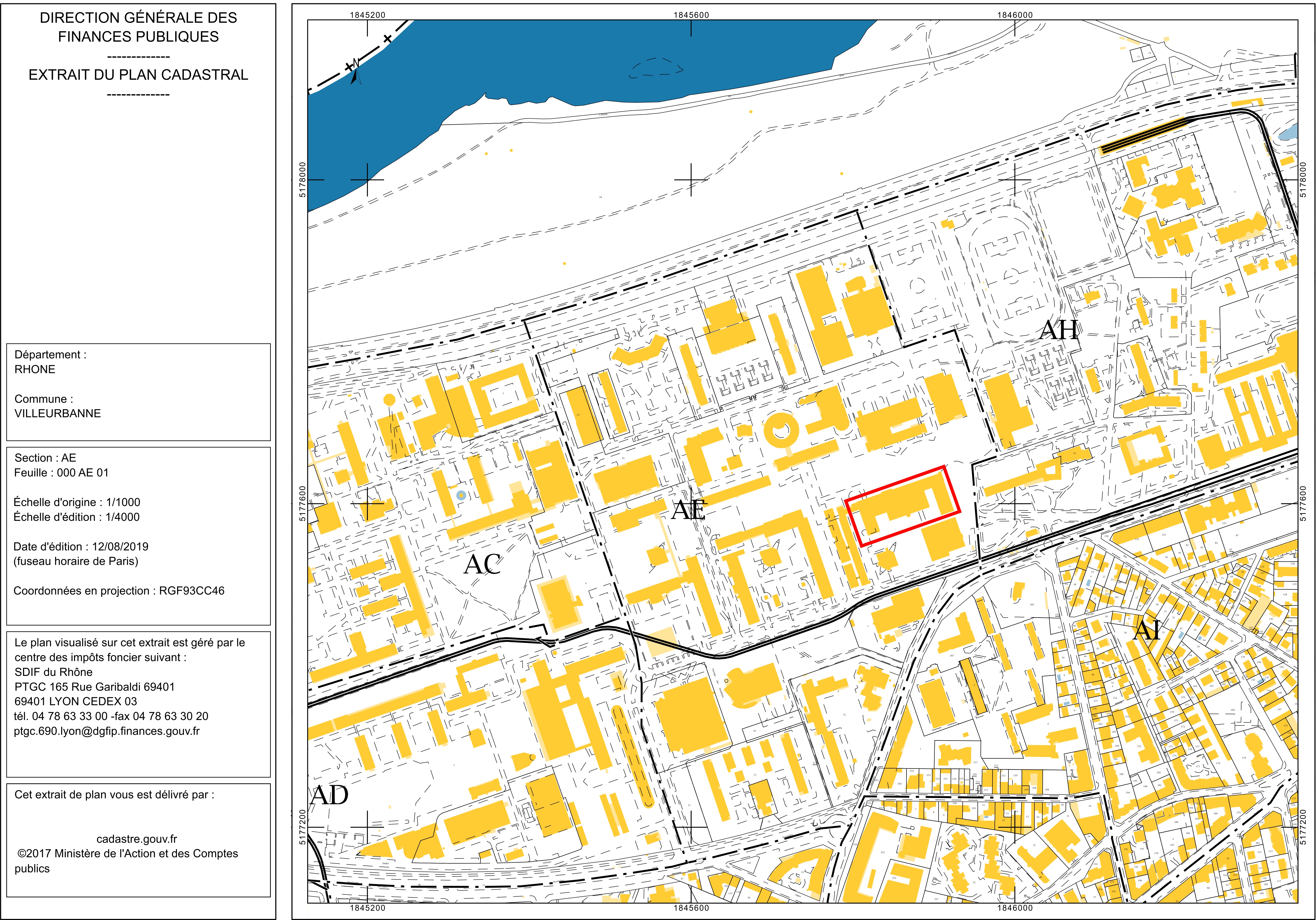This screenshot has width=1316, height=920.
Task: Click the north arrow compass symbol
Action: point(355,71)
